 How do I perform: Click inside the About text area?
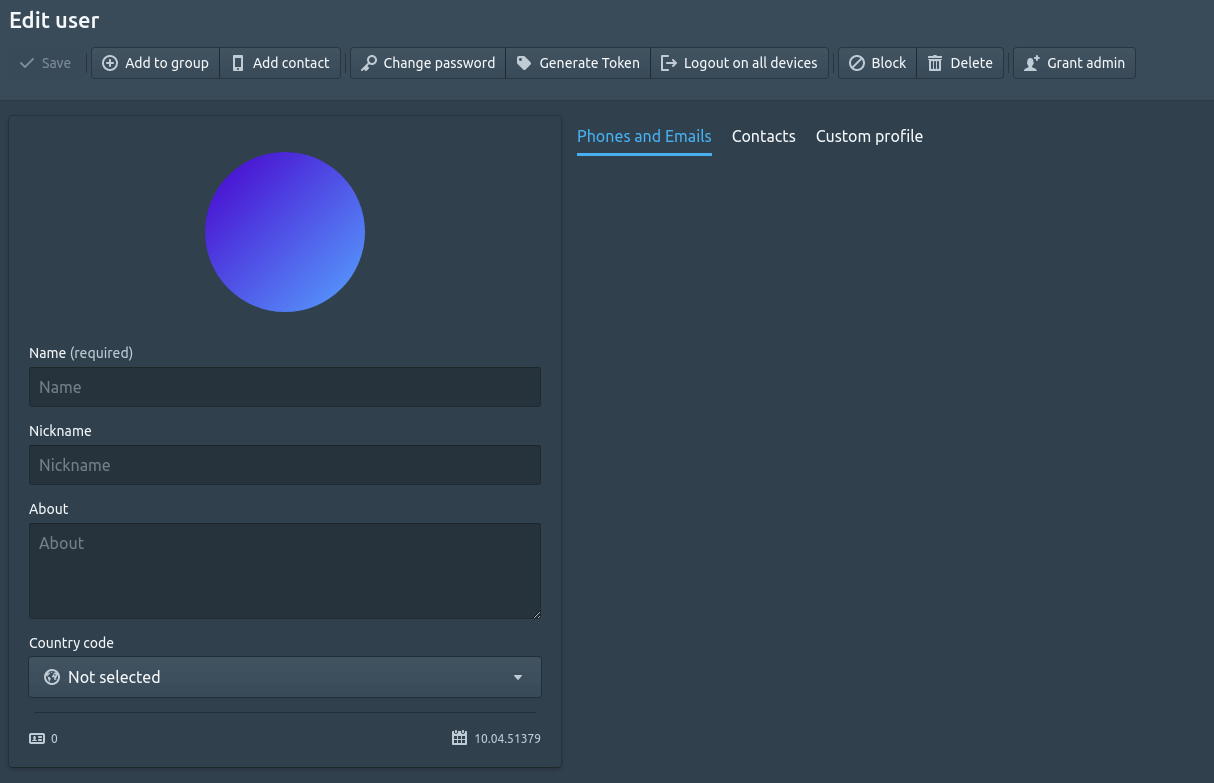[x=285, y=571]
